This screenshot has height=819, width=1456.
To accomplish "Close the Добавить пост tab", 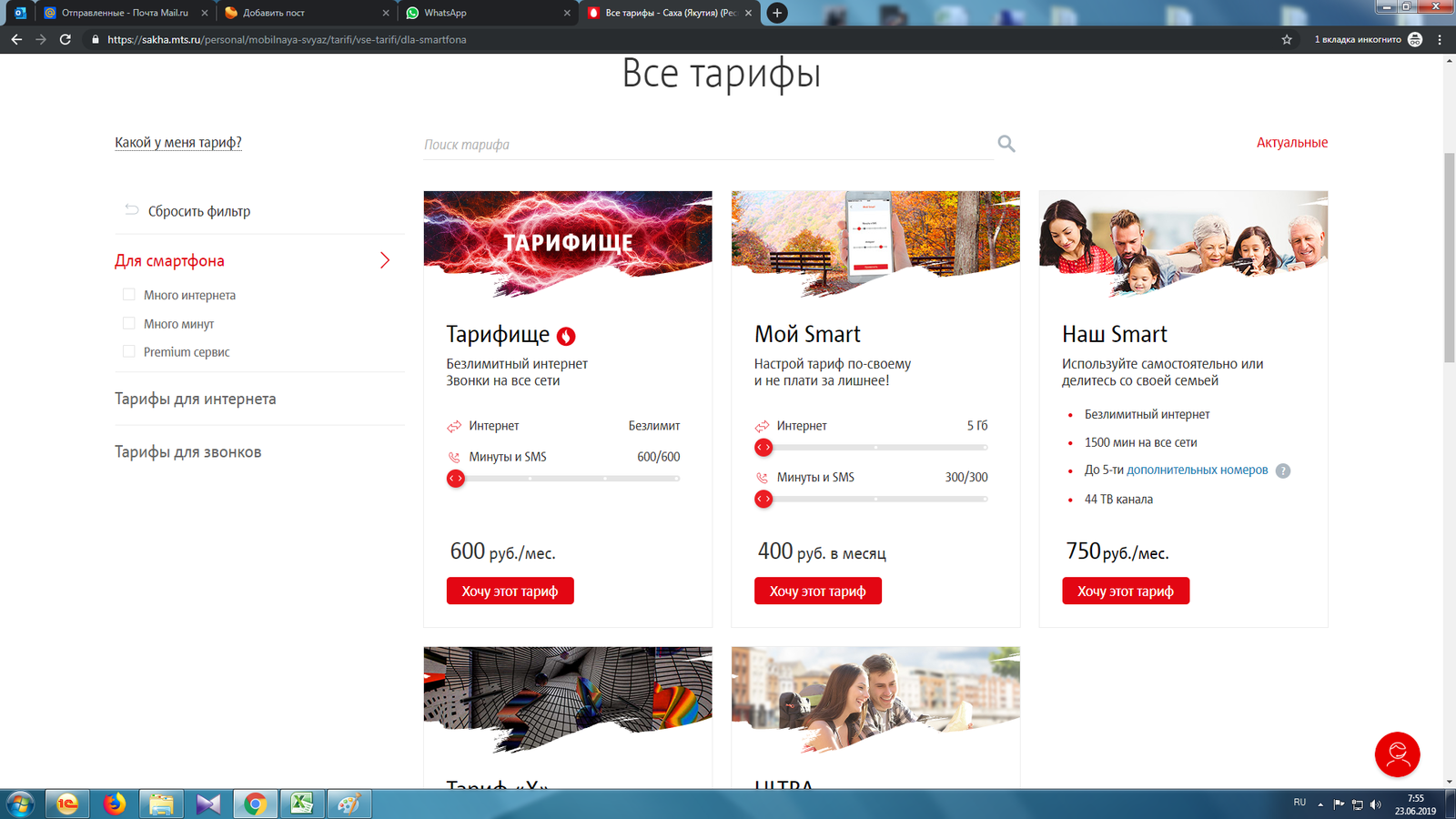I will point(386,13).
